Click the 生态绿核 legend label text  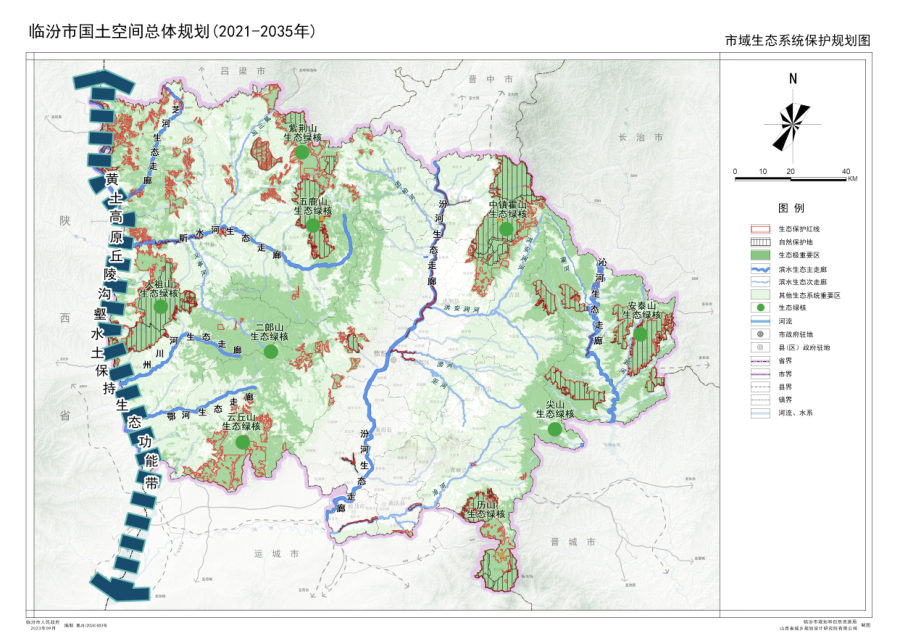tap(792, 308)
